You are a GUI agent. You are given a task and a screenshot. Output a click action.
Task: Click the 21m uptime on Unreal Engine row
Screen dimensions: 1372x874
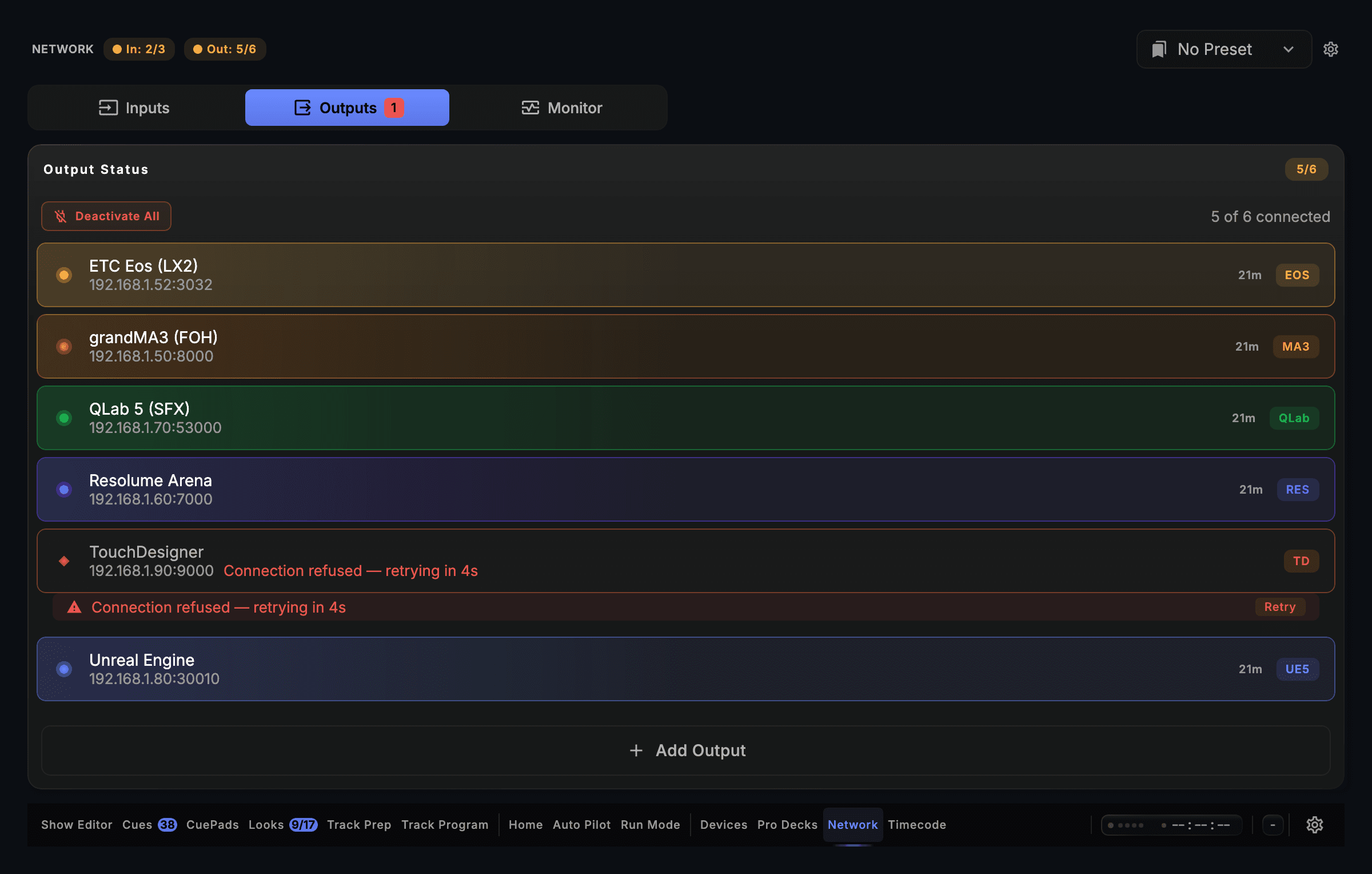tap(1250, 669)
